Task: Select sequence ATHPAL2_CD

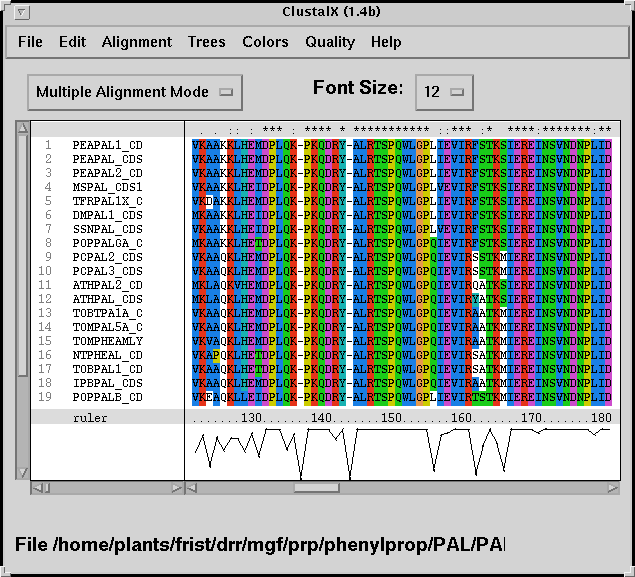Action: (x=107, y=285)
